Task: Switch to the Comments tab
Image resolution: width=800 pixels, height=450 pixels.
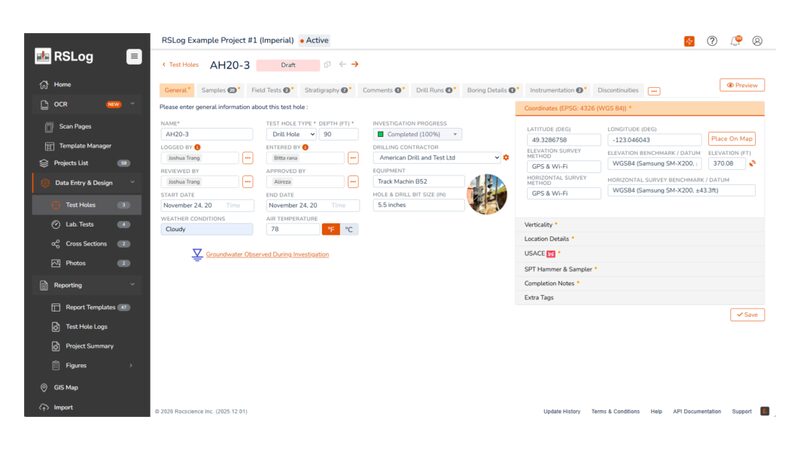Action: coord(384,90)
